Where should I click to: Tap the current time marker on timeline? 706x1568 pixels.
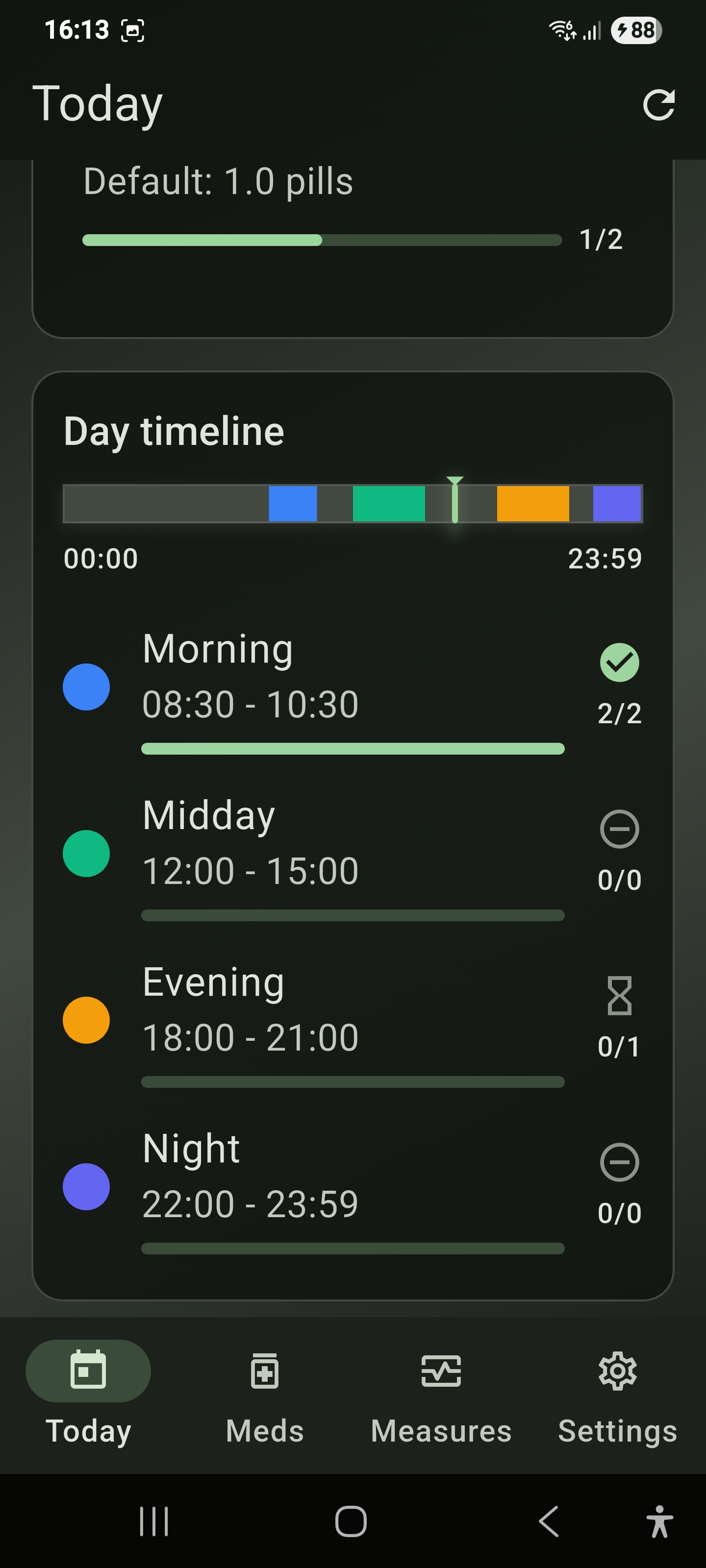point(455,503)
